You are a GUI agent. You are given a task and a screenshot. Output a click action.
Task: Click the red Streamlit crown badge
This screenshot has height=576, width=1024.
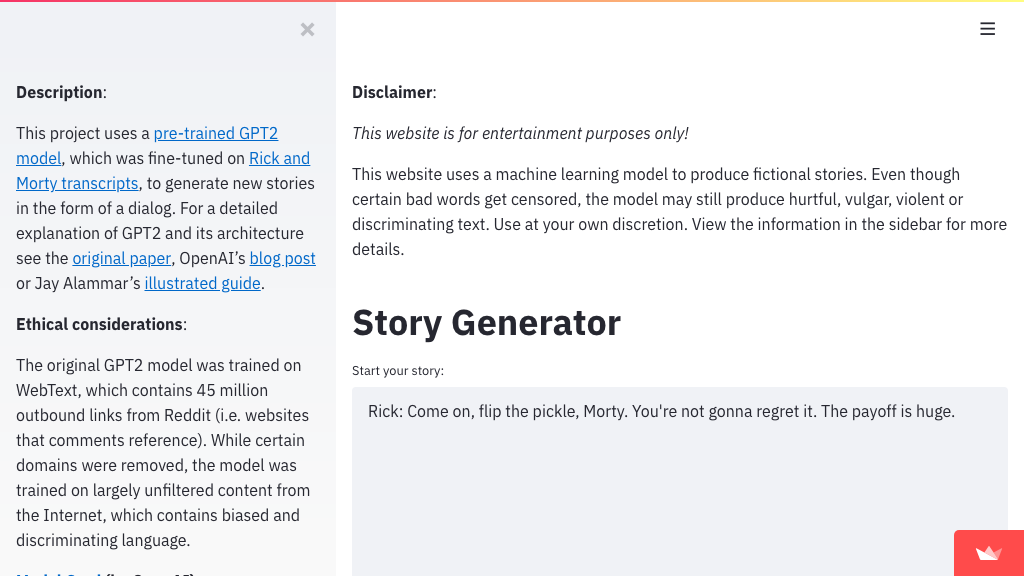(x=989, y=553)
